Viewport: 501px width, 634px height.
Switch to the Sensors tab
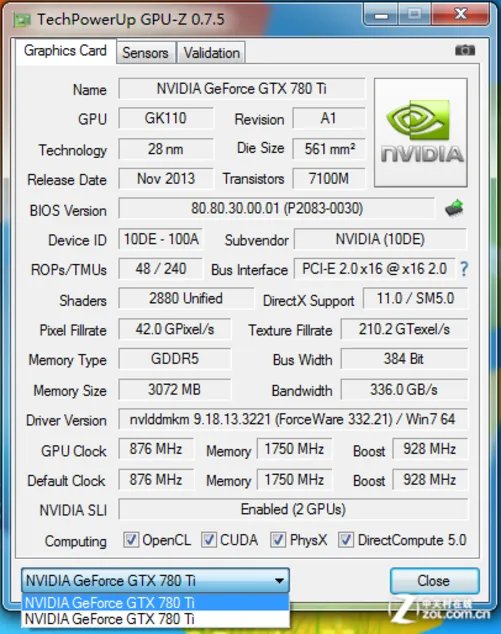(x=146, y=53)
